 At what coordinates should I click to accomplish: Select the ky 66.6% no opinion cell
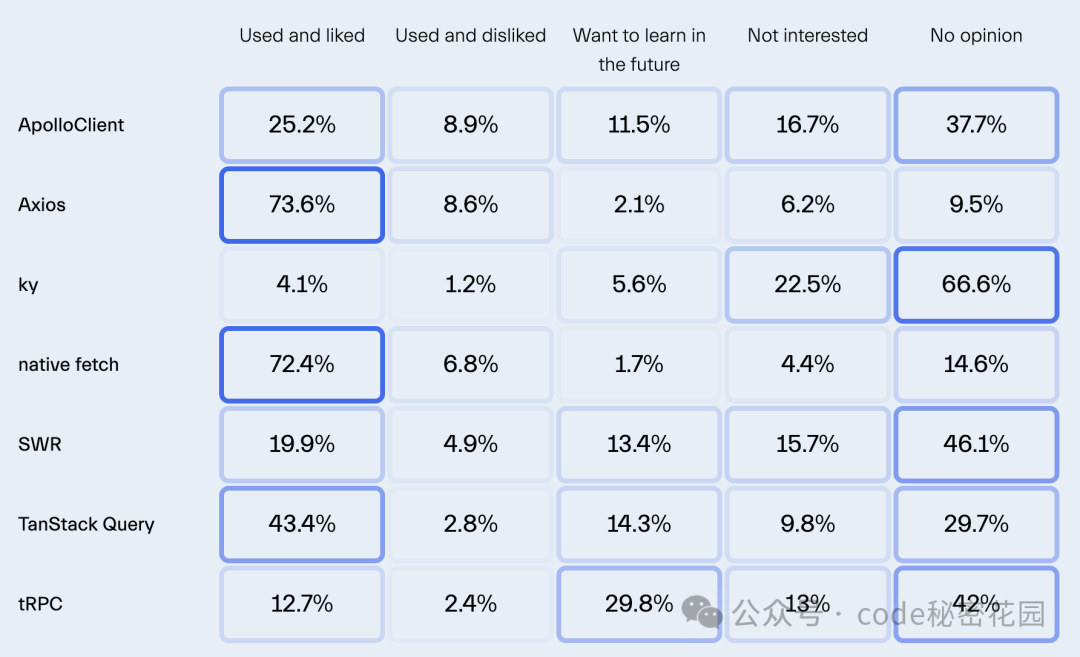click(x=976, y=284)
